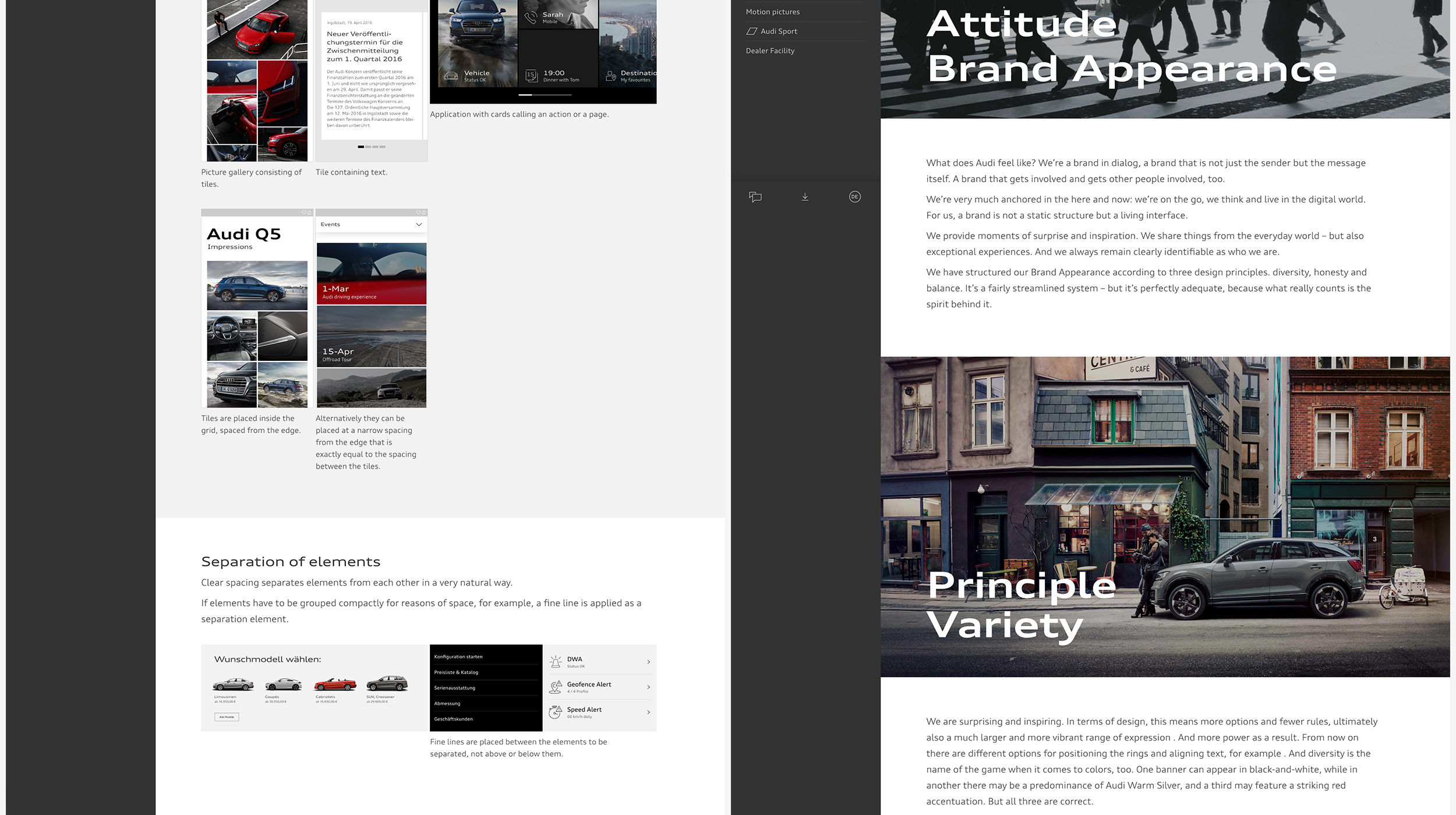Select Preisliste & Katalog menu entry
Image resolution: width=1456 pixels, height=815 pixels.
[456, 672]
